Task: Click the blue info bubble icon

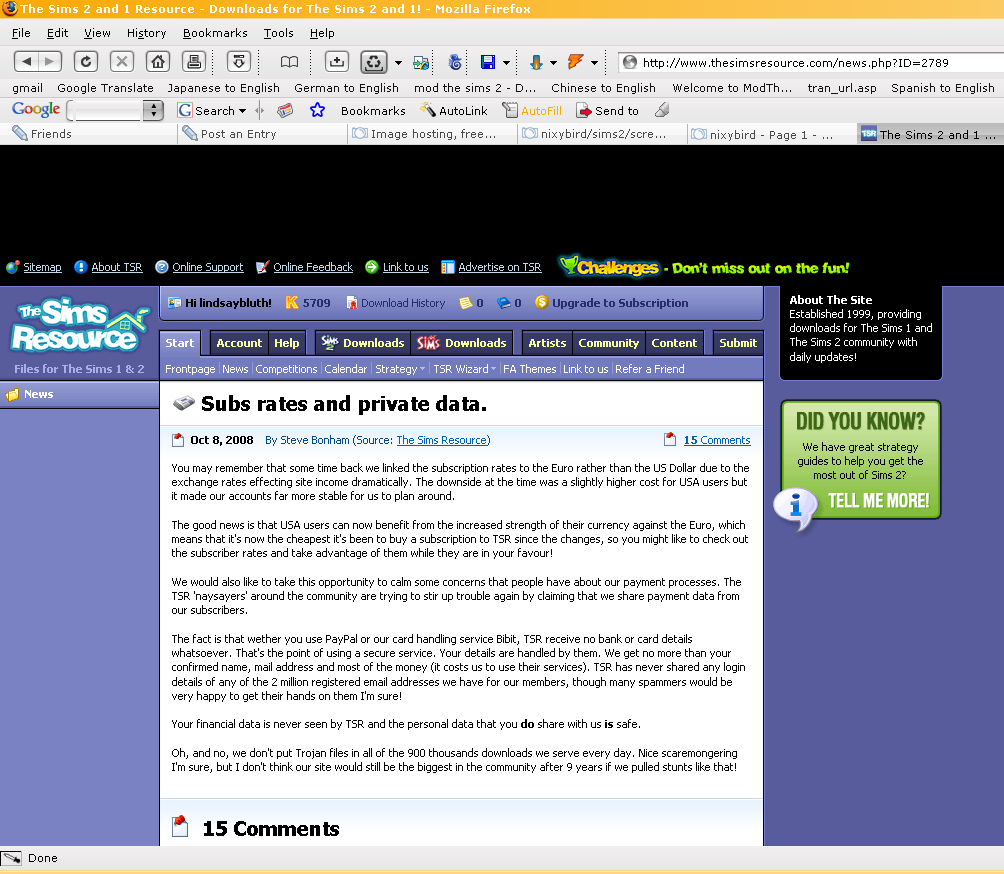Action: [795, 508]
